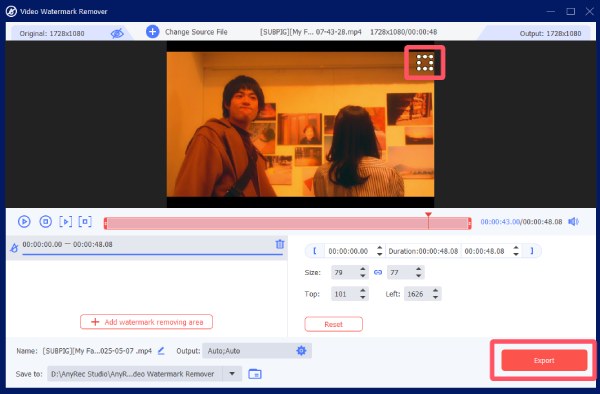
Task: Select the watermark segment brush icon
Action: (14, 248)
